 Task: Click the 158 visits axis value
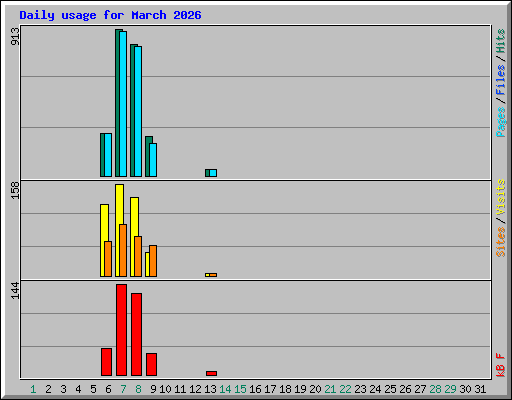pos(15,191)
